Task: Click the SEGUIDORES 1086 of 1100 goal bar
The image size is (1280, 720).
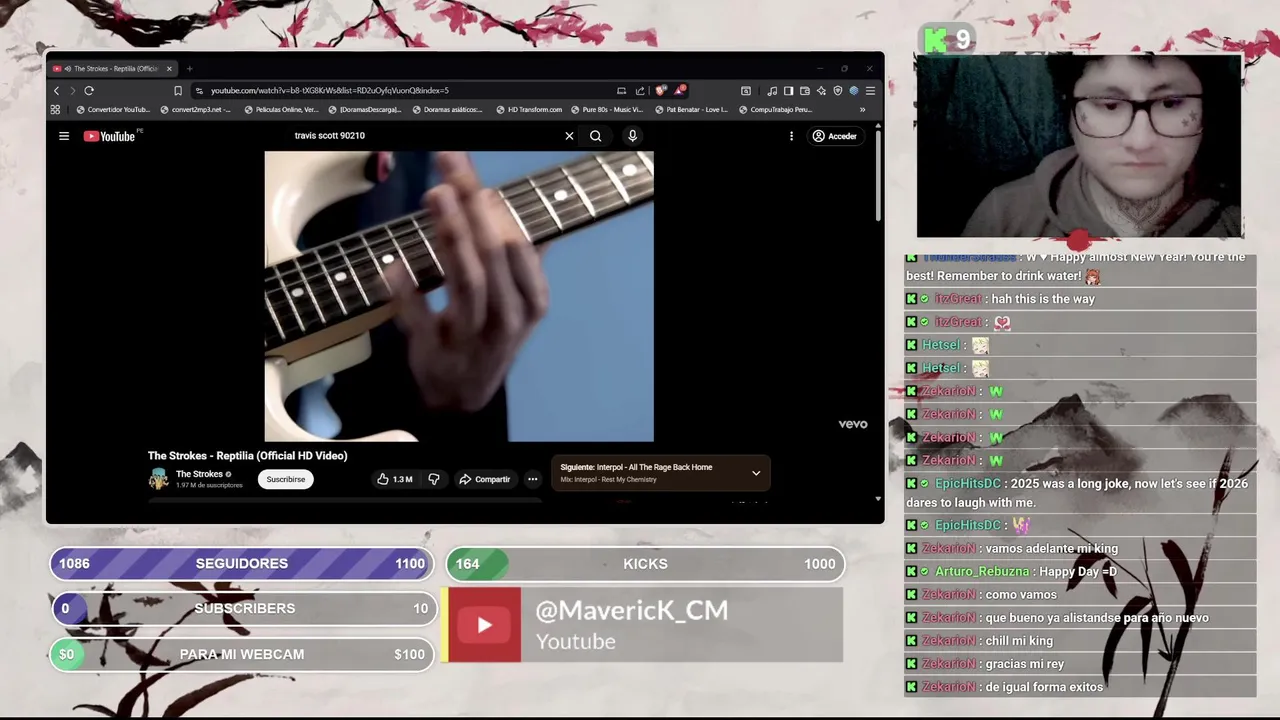Action: pyautogui.click(x=242, y=564)
